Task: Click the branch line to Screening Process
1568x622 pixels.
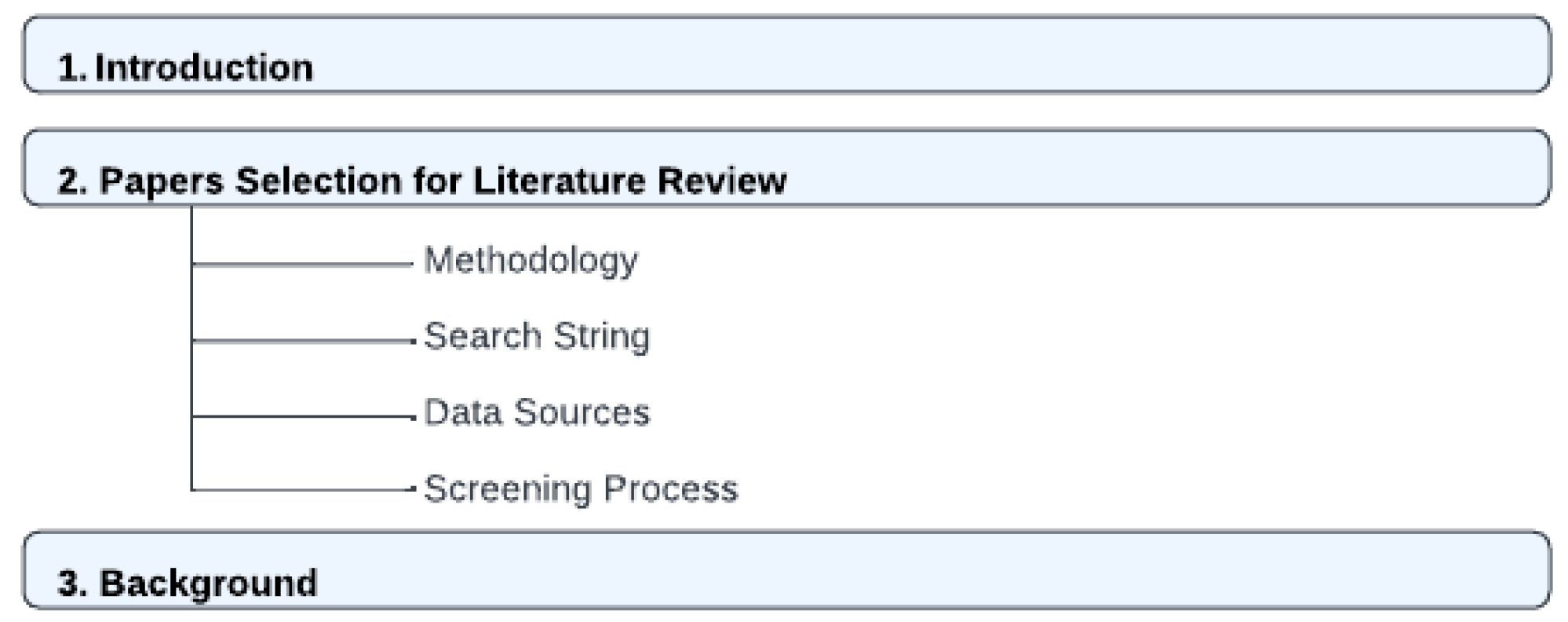Action: (x=302, y=490)
